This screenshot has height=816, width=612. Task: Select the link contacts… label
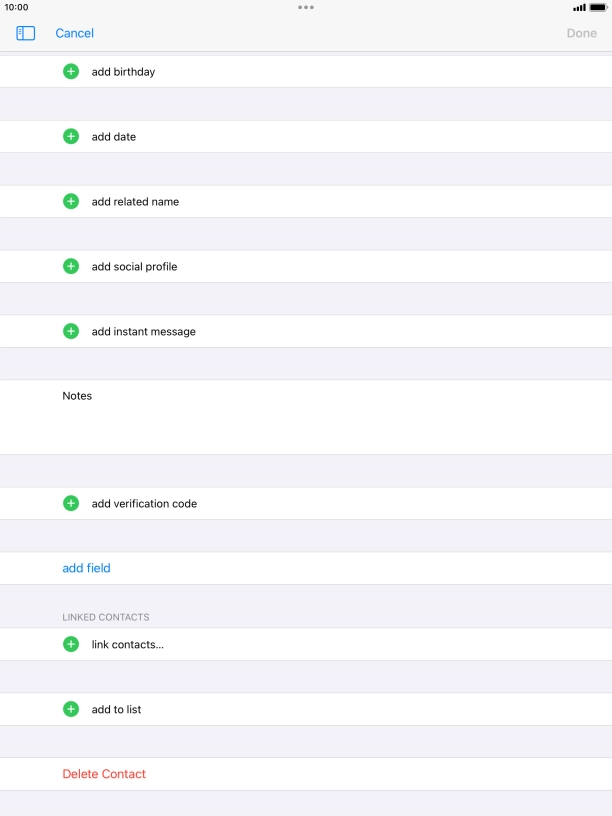(127, 645)
